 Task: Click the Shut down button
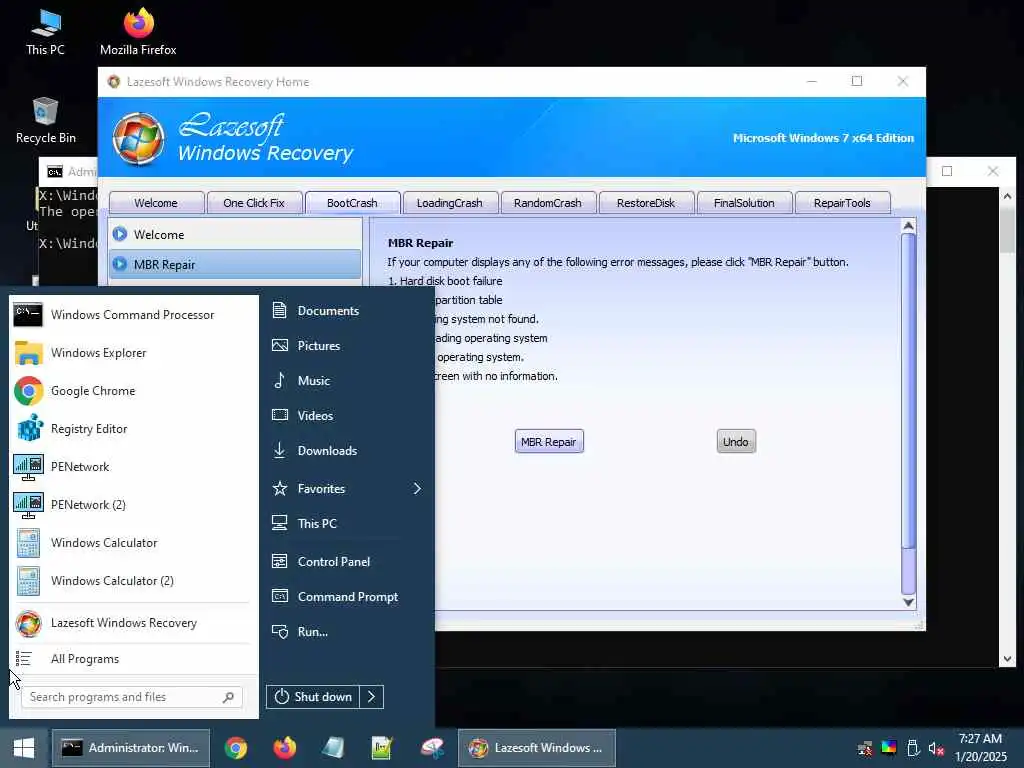tap(313, 697)
